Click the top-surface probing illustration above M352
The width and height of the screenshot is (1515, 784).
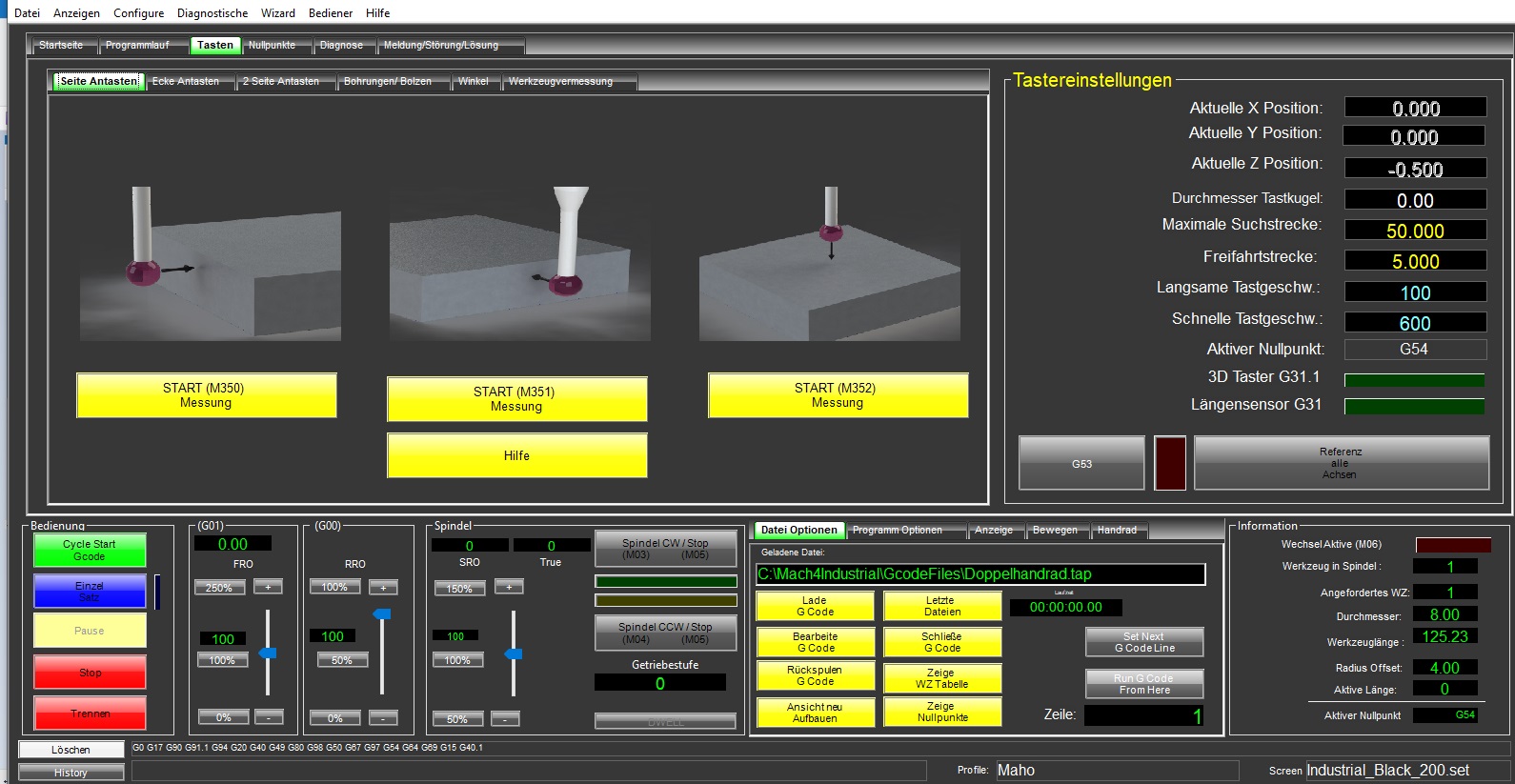829,264
